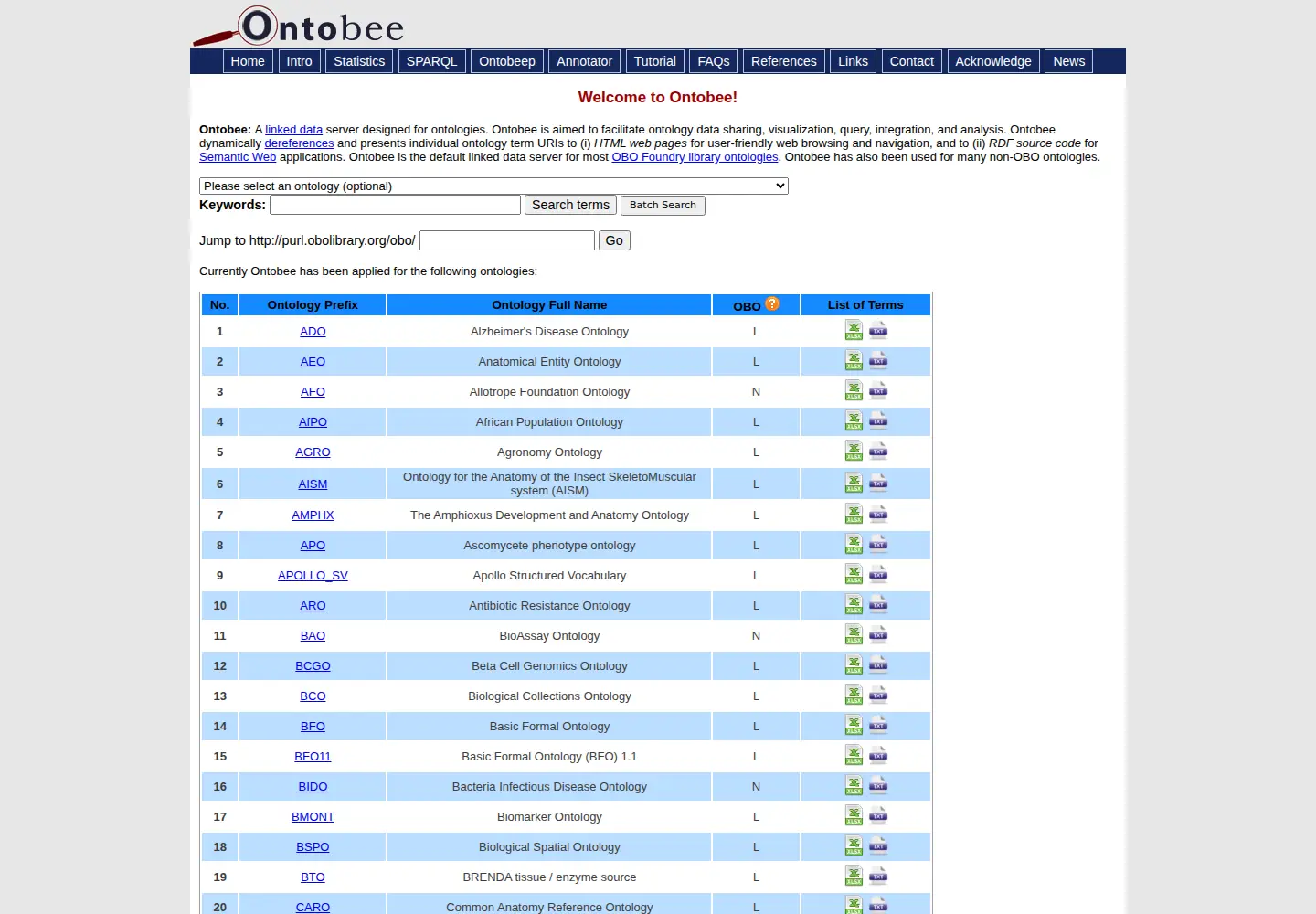Click the Go button
The height and width of the screenshot is (914, 1316).
point(614,240)
